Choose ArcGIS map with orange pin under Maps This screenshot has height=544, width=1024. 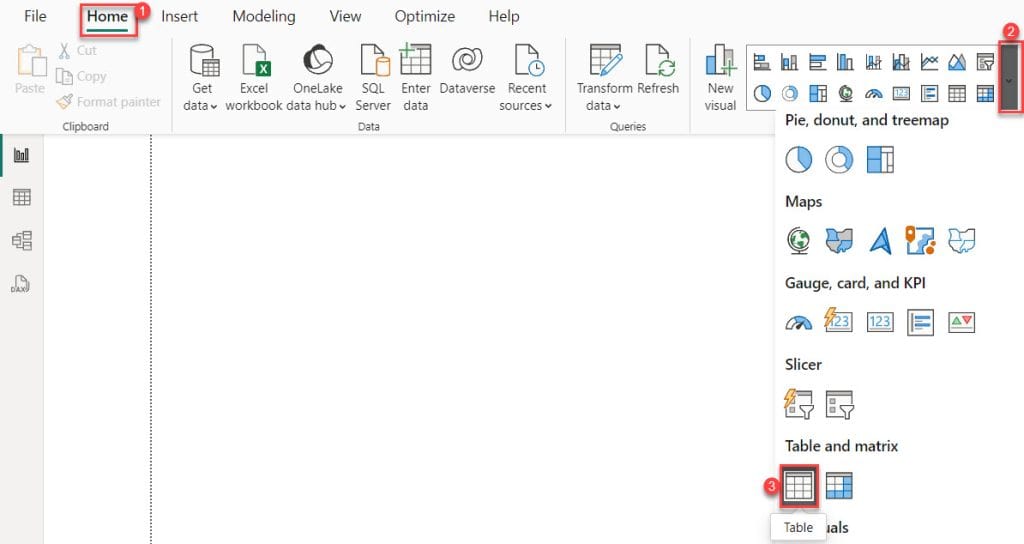(x=920, y=240)
